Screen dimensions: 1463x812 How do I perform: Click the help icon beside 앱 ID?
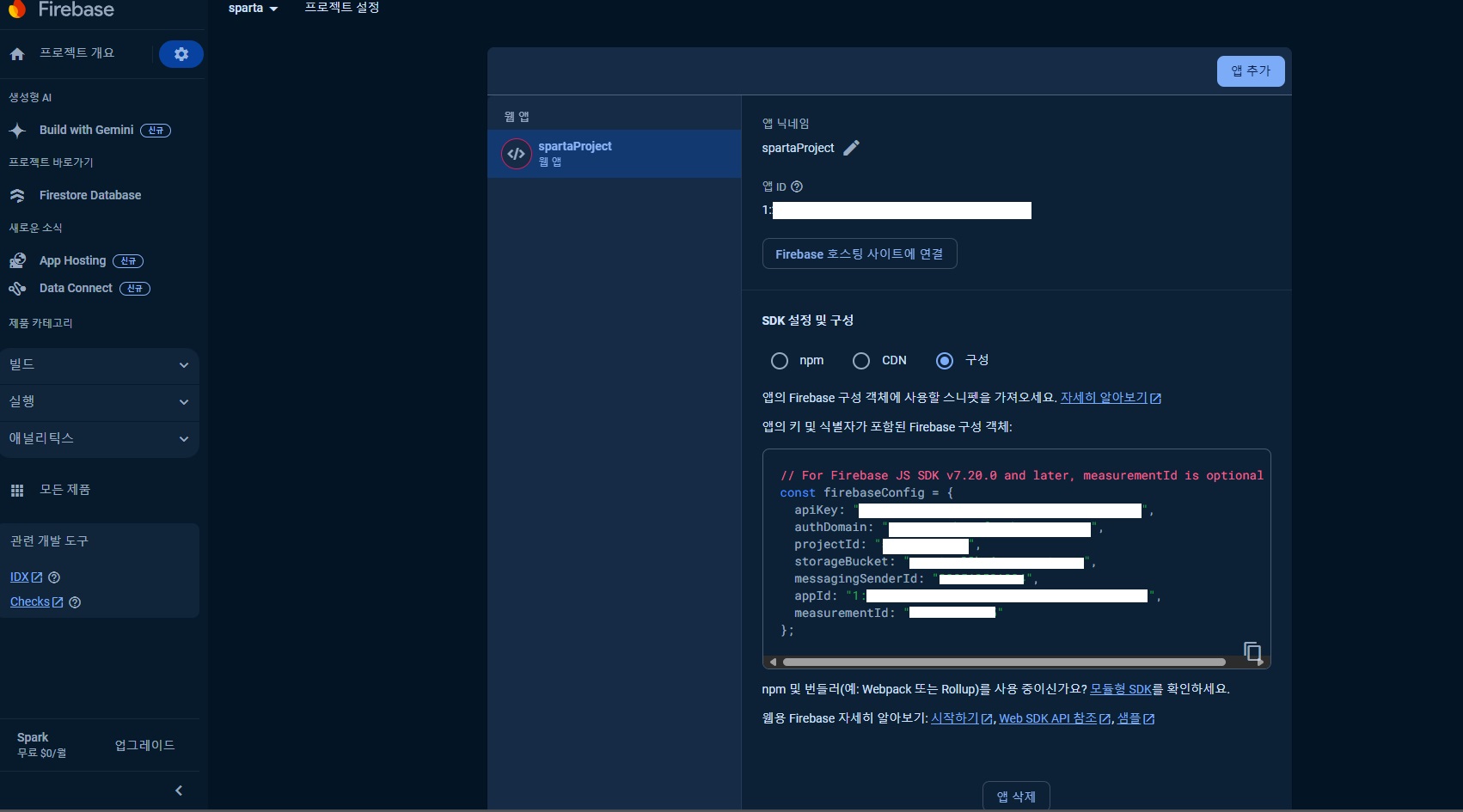[x=797, y=186]
